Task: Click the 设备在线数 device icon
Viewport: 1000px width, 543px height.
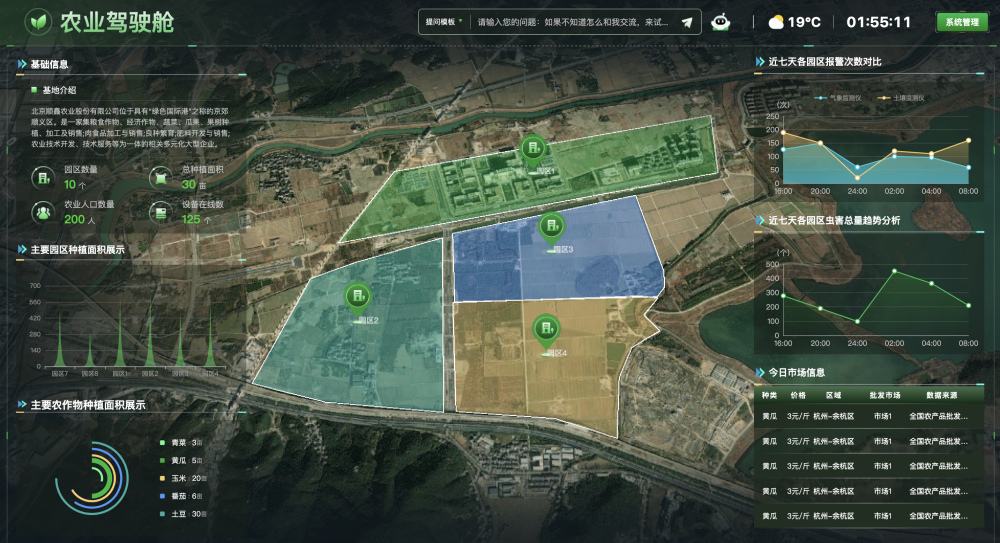Action: click(x=162, y=212)
